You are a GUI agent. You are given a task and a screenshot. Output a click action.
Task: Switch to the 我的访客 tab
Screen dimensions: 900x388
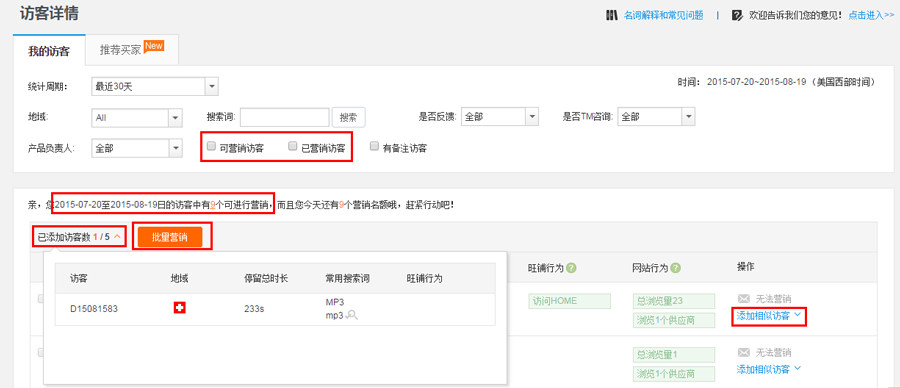click(49, 51)
